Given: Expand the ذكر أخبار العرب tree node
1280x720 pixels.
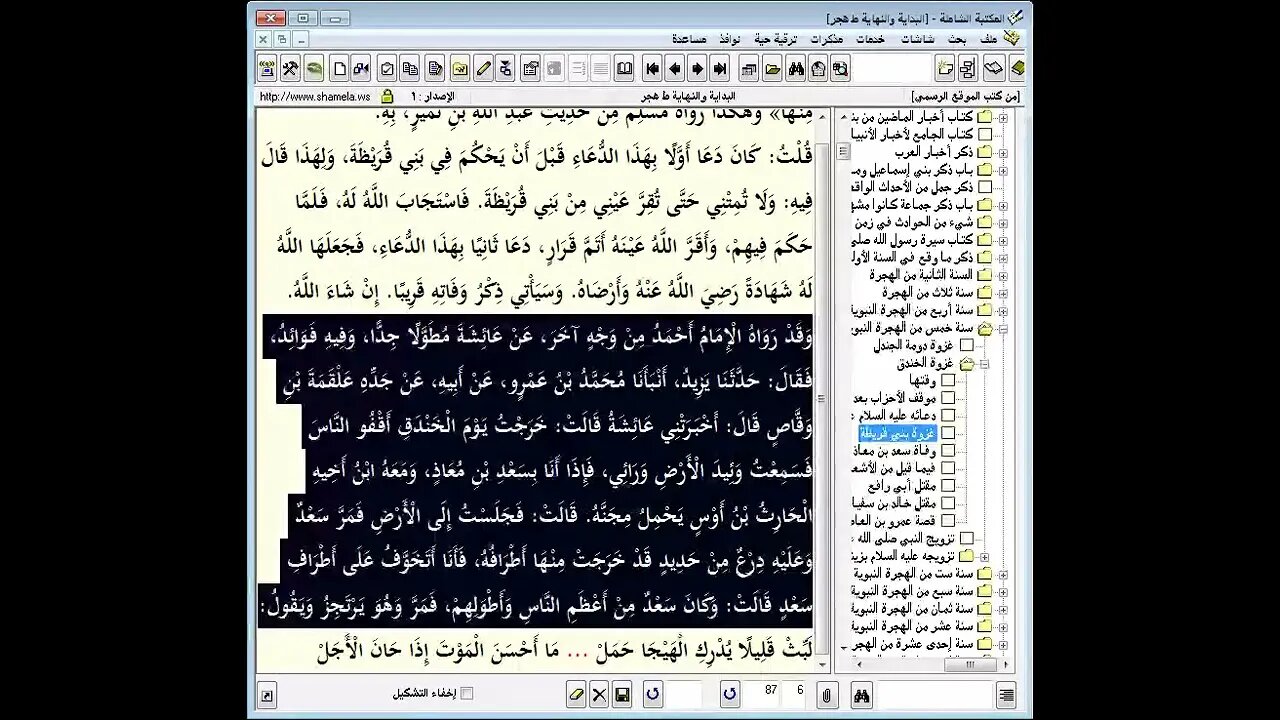Looking at the screenshot, I should (x=1003, y=152).
